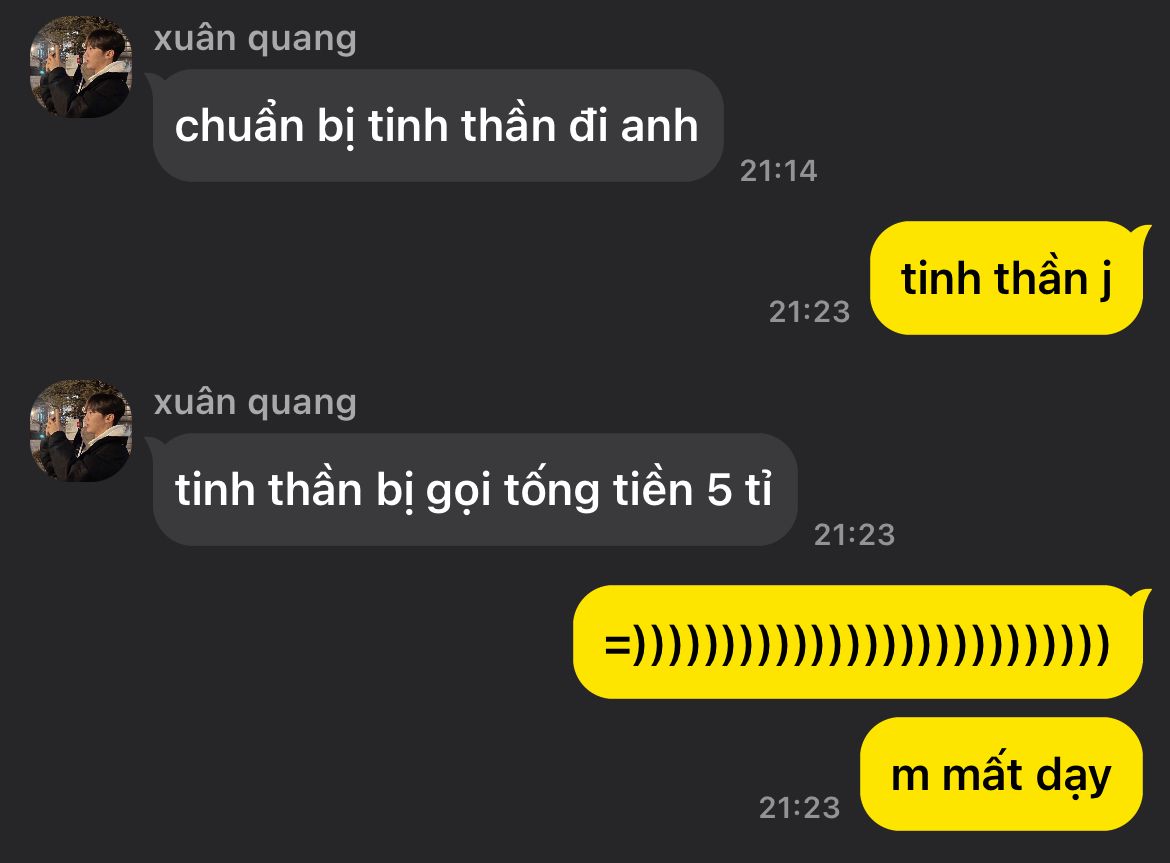Click the word 'anh' in the first message
The width and height of the screenshot is (1170, 863).
[660, 126]
